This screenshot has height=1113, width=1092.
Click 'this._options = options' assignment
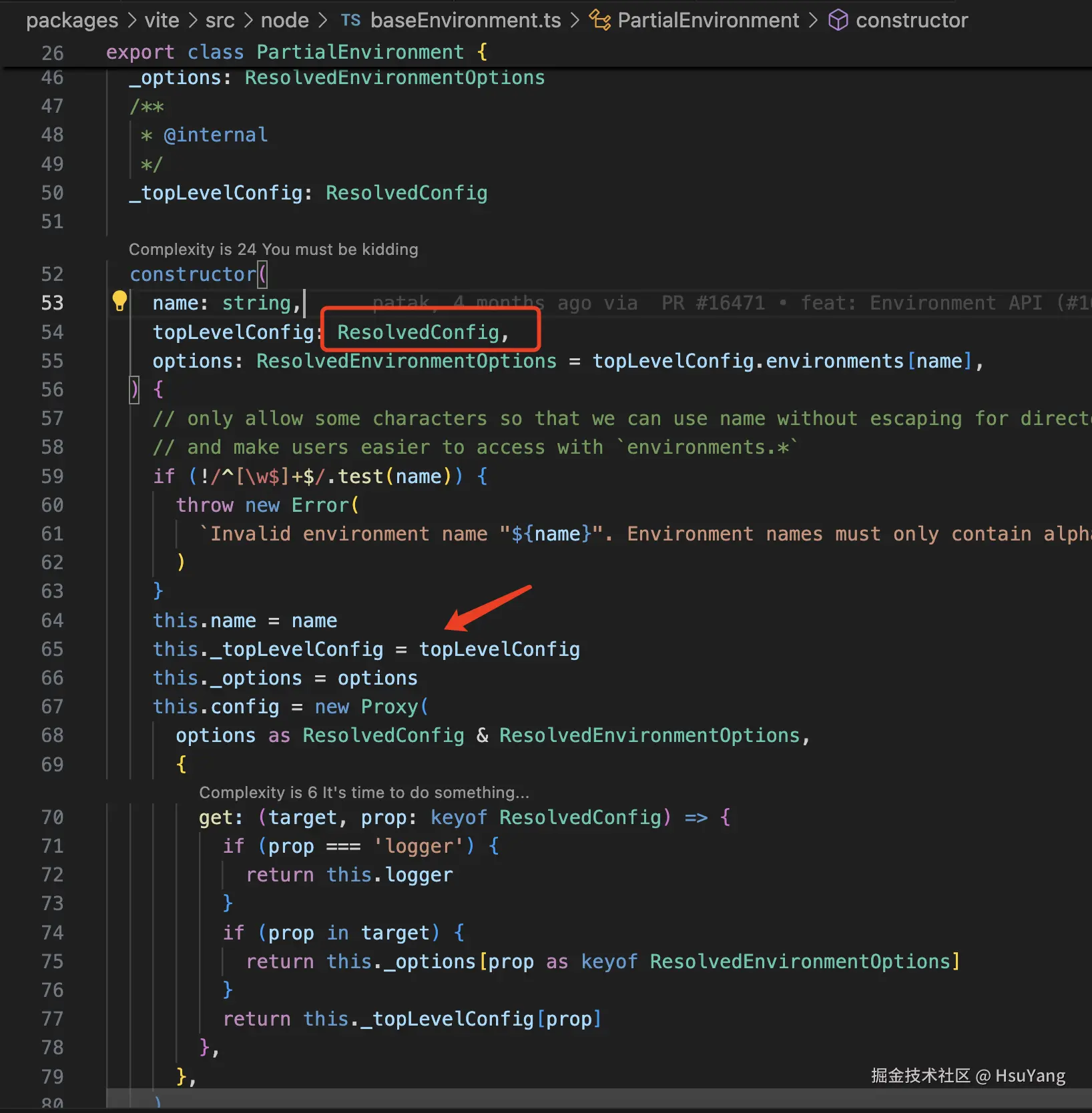[x=285, y=678]
